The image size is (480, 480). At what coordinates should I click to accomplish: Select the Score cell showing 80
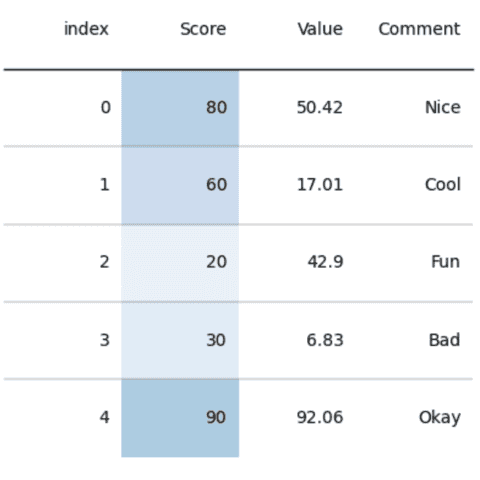(180, 108)
